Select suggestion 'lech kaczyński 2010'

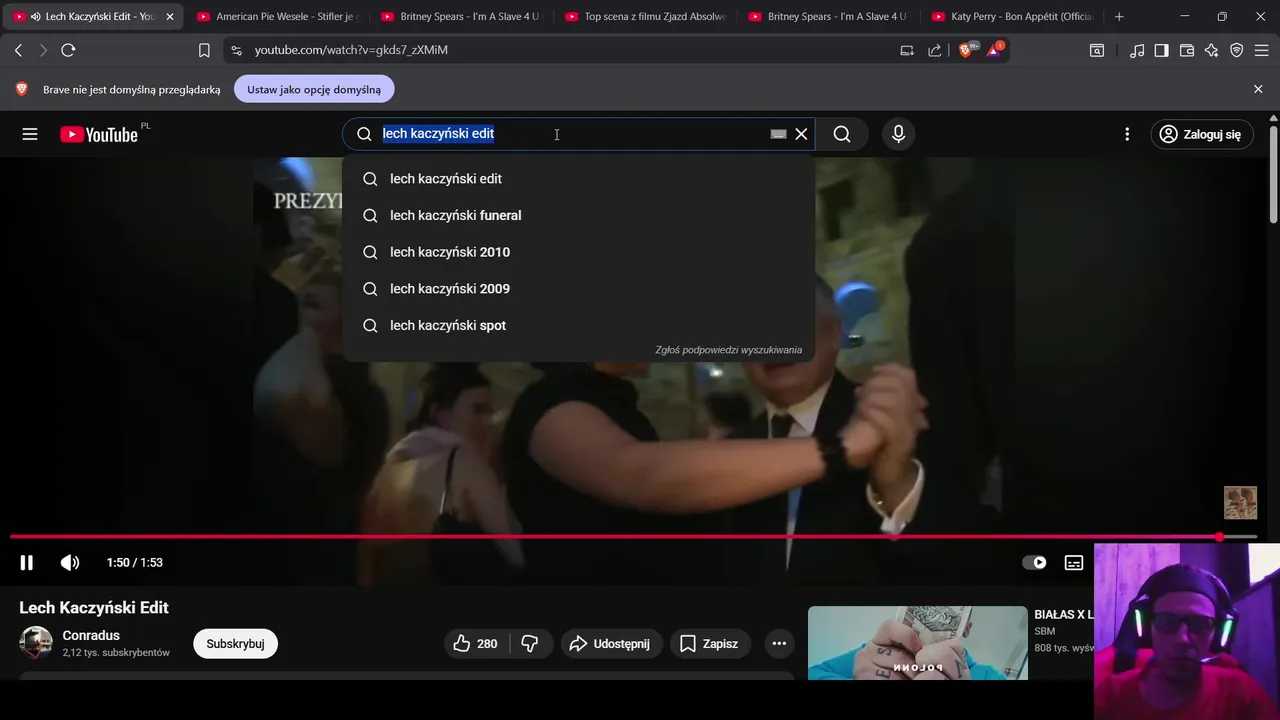[x=578, y=252]
